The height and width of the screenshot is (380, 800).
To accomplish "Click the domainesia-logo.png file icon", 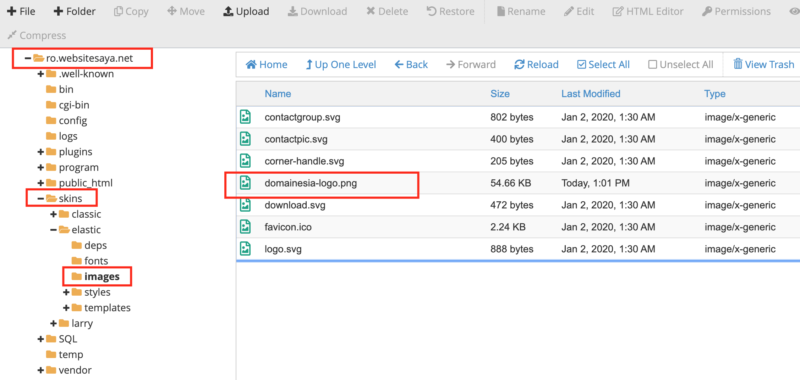I will [x=246, y=183].
